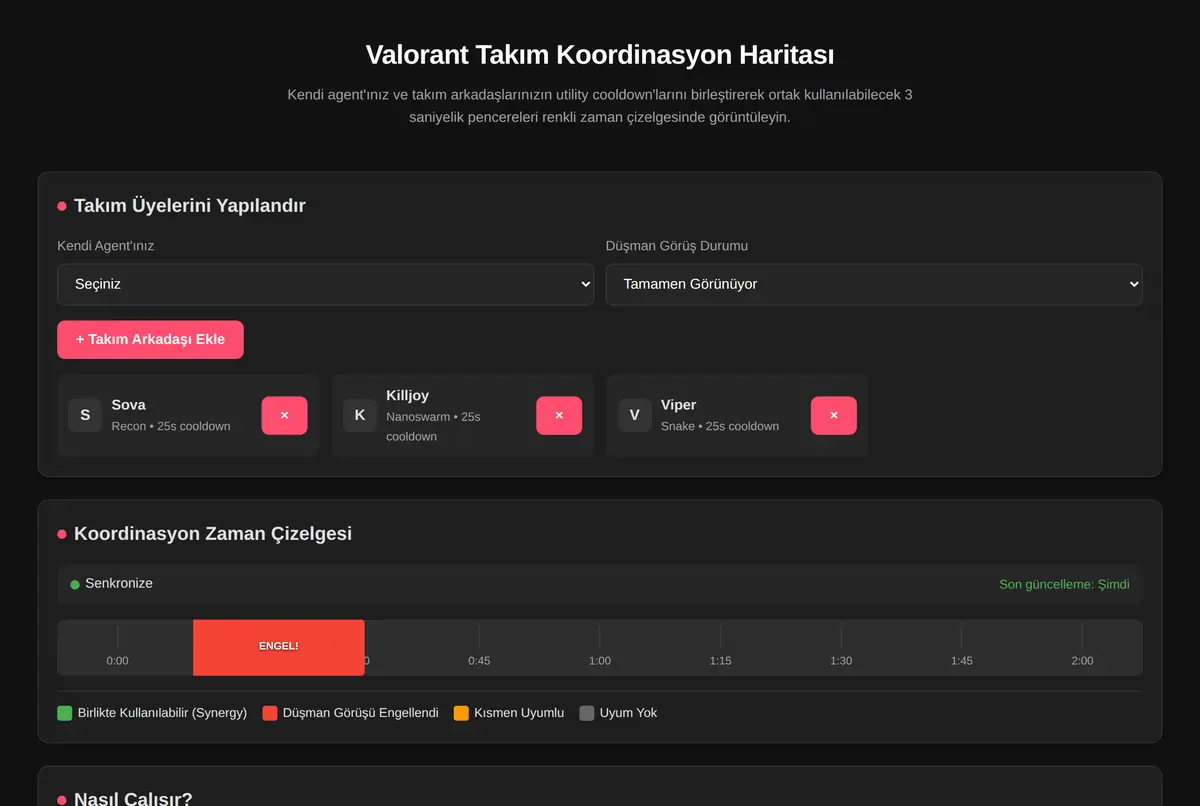Click the Viper avatar icon V
Viewport: 1200px width, 806px height.
click(634, 415)
